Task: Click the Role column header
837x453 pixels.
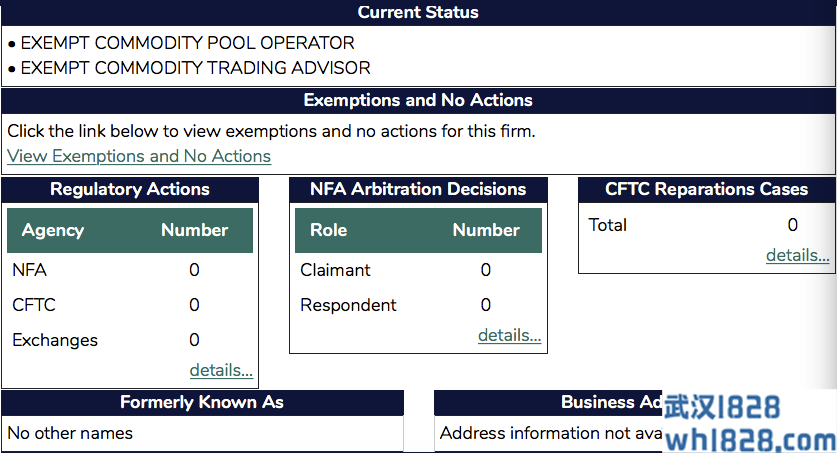Action: [328, 230]
